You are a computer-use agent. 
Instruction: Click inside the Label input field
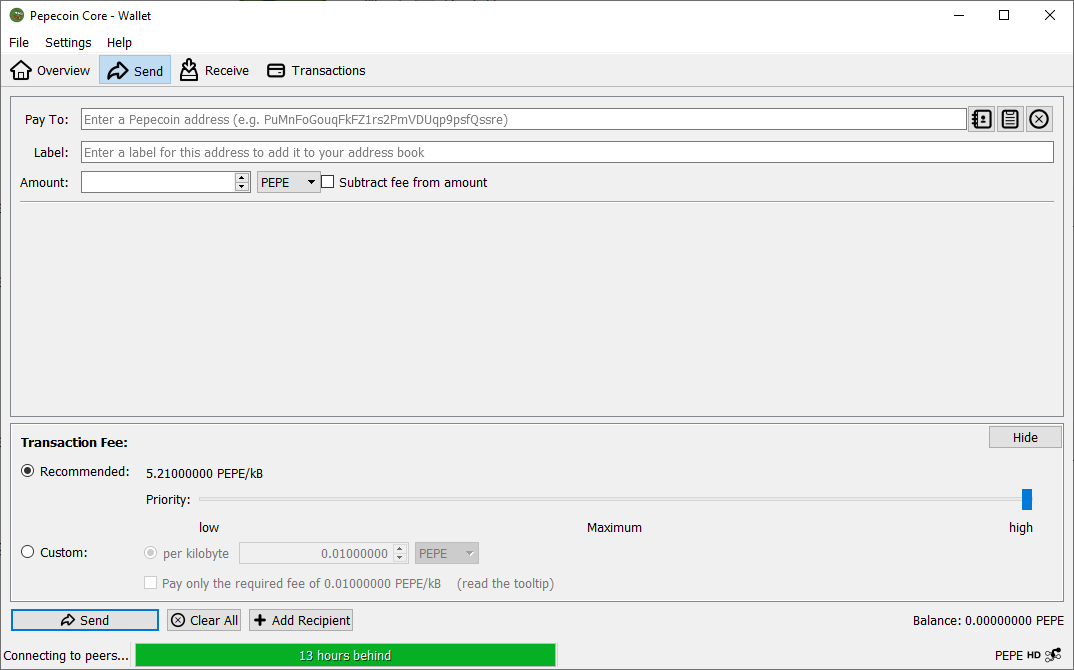pyautogui.click(x=400, y=151)
